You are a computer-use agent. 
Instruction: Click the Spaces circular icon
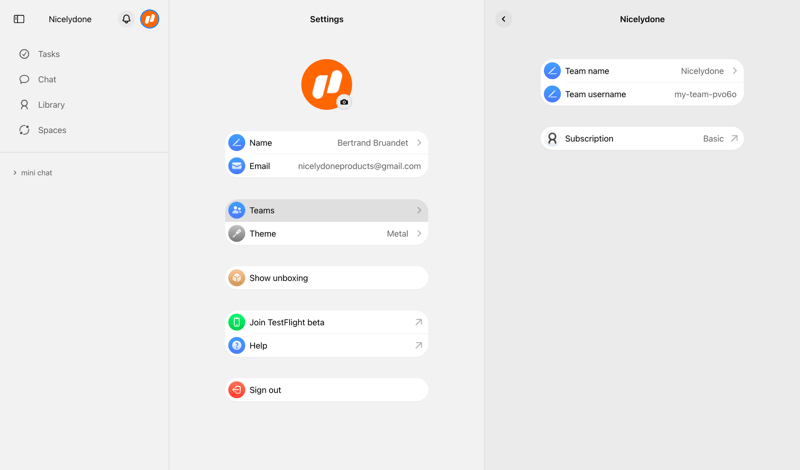(x=24, y=130)
